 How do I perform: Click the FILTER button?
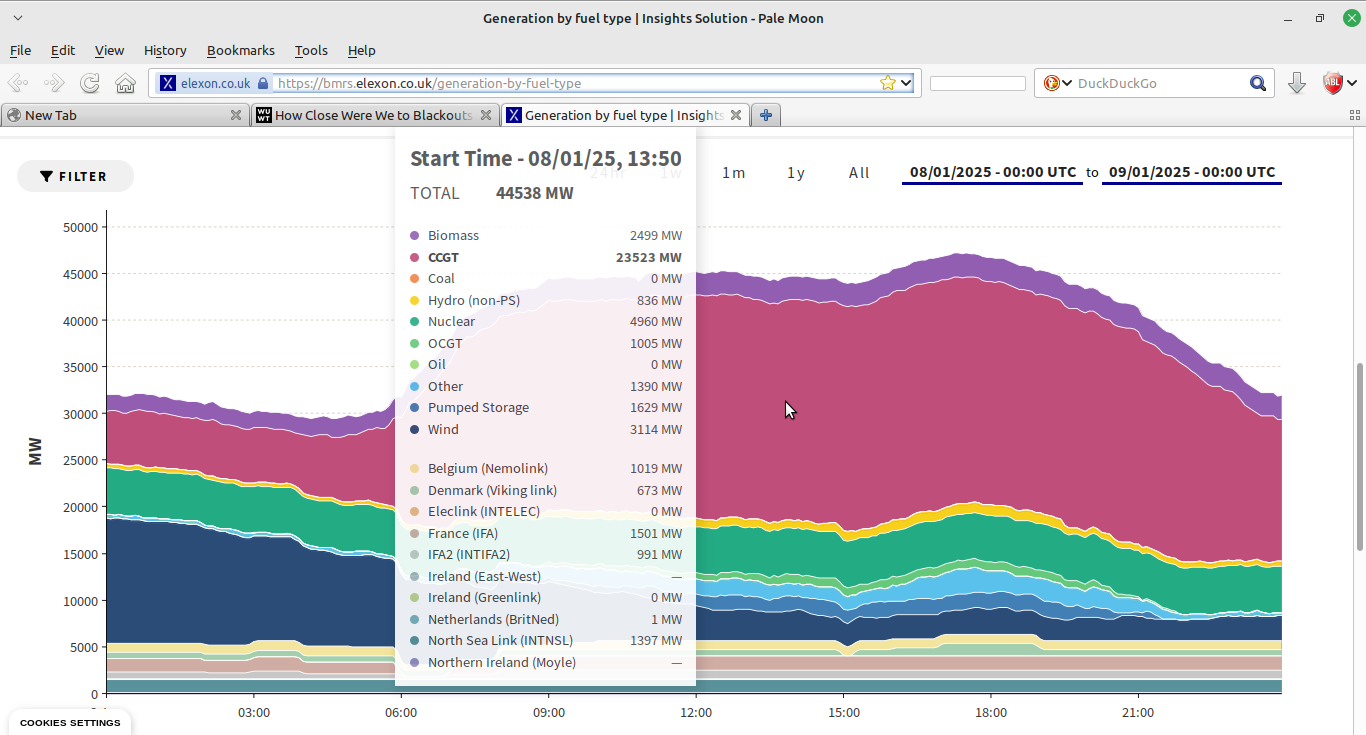coord(75,176)
